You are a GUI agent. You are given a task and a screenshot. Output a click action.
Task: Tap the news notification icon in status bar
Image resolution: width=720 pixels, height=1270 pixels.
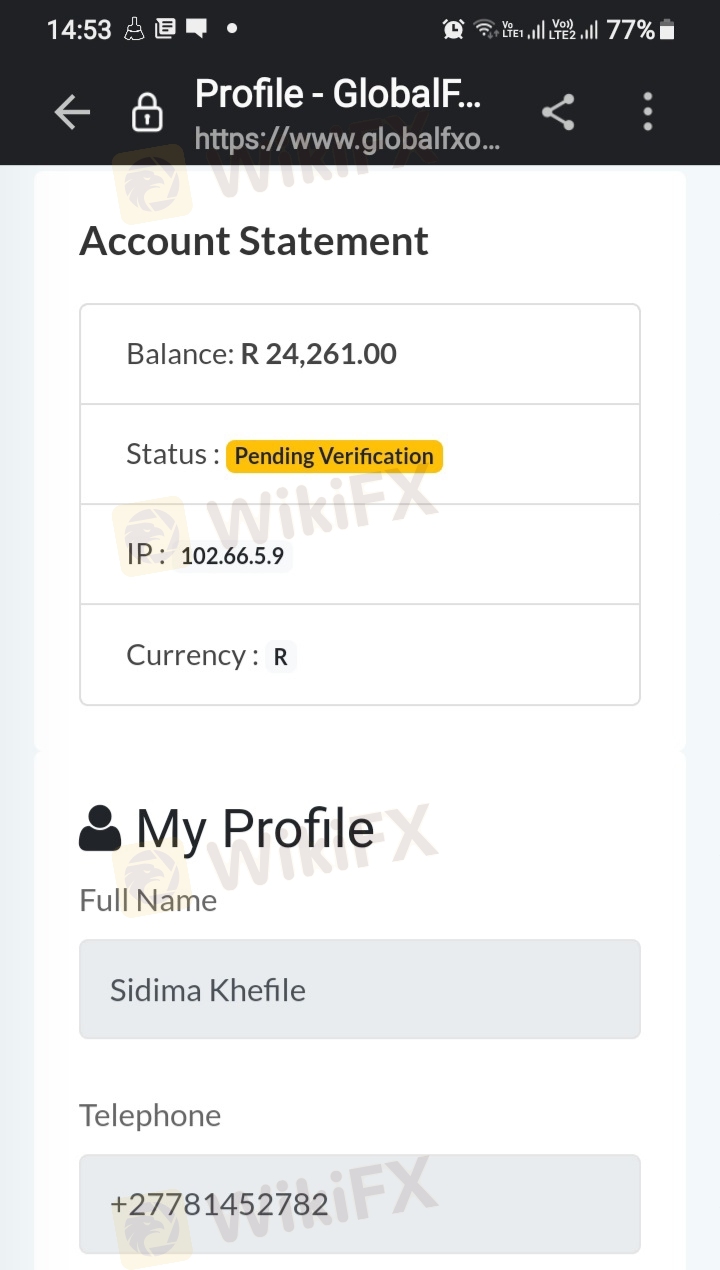(165, 29)
